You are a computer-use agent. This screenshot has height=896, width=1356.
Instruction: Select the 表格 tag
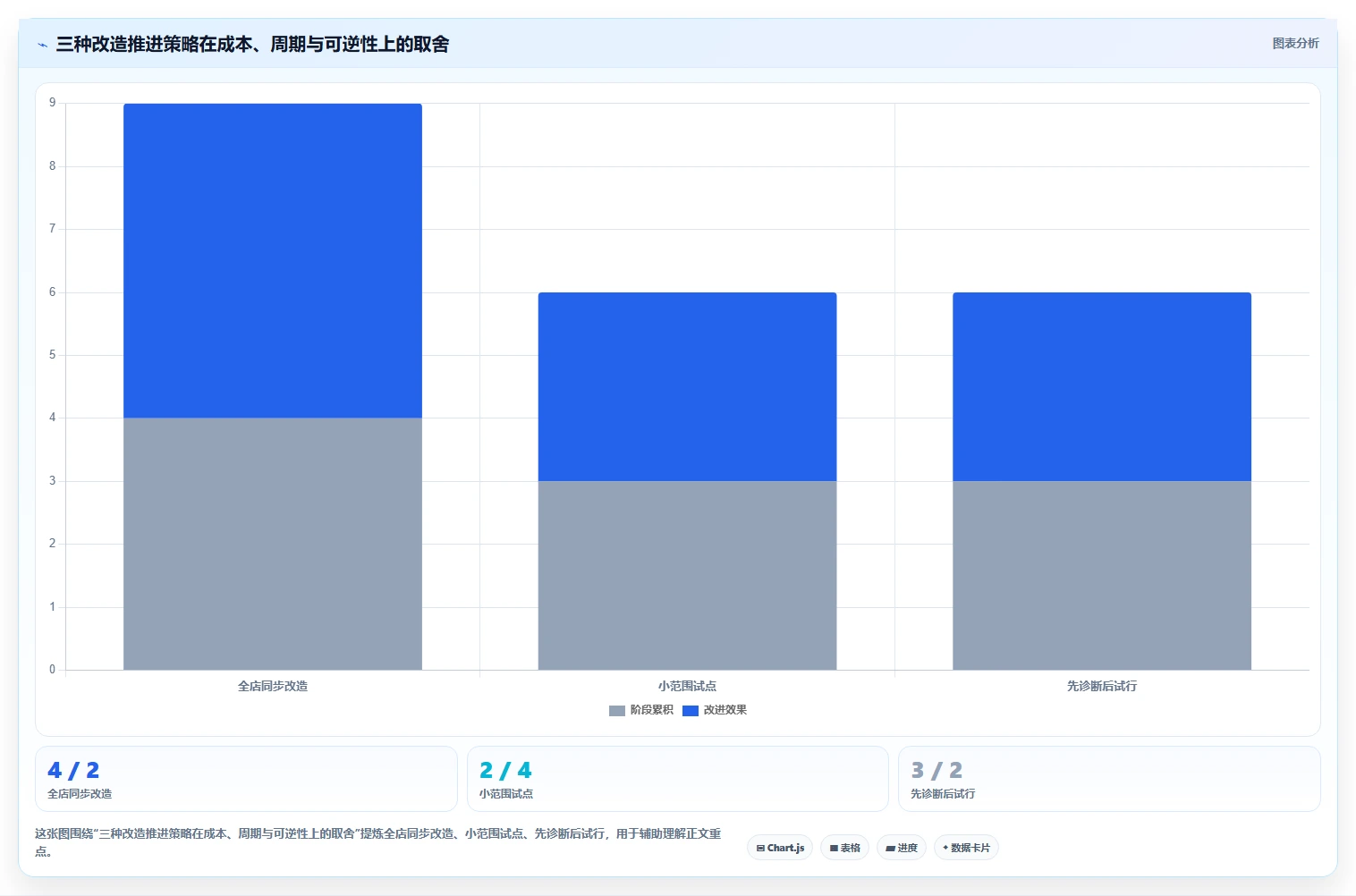tap(844, 848)
